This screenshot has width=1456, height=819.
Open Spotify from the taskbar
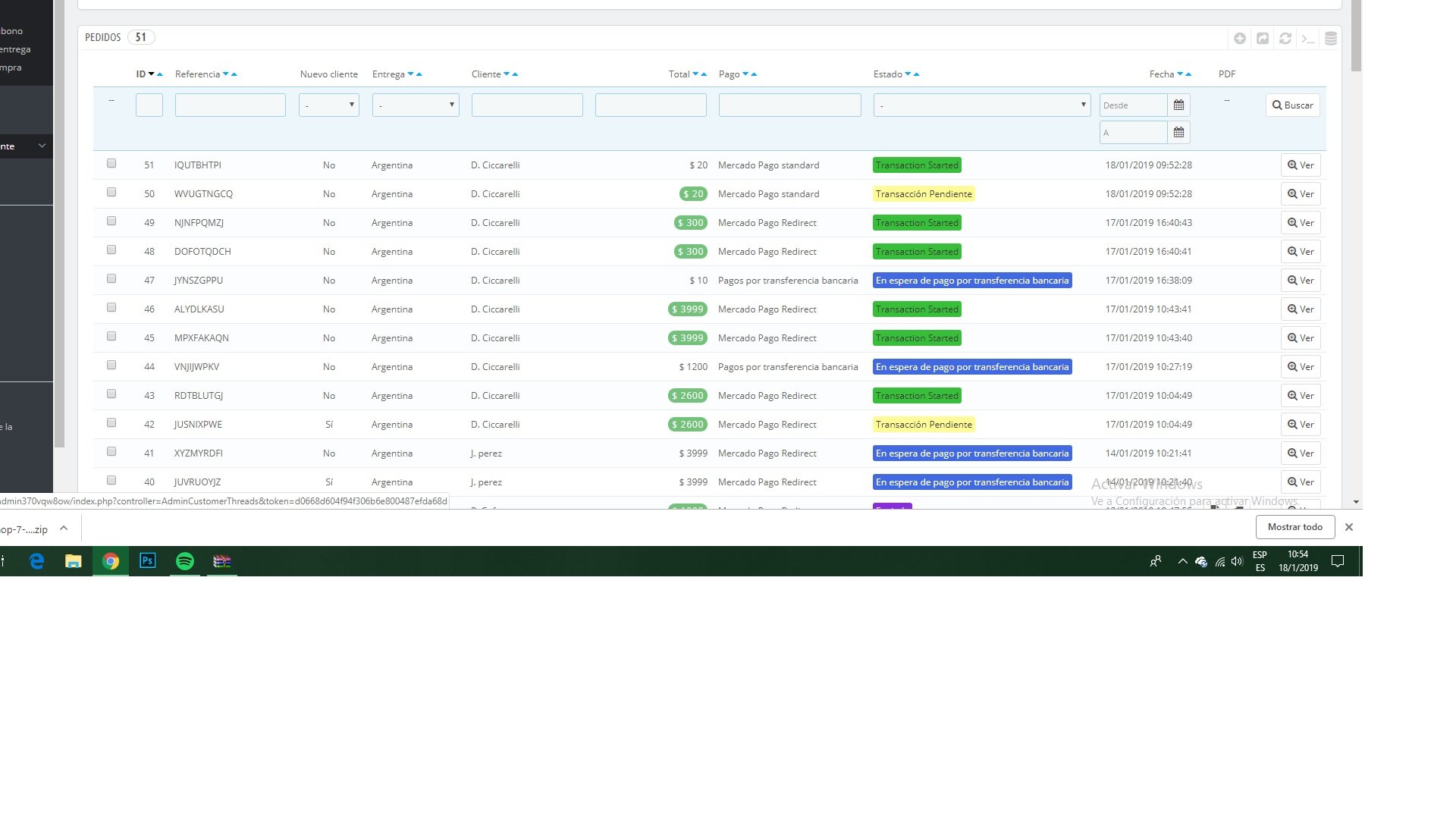click(x=185, y=561)
